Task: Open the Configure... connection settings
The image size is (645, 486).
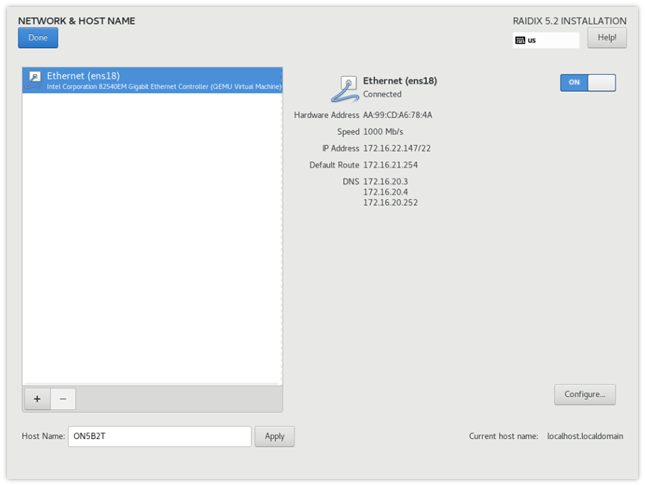Action: point(584,394)
